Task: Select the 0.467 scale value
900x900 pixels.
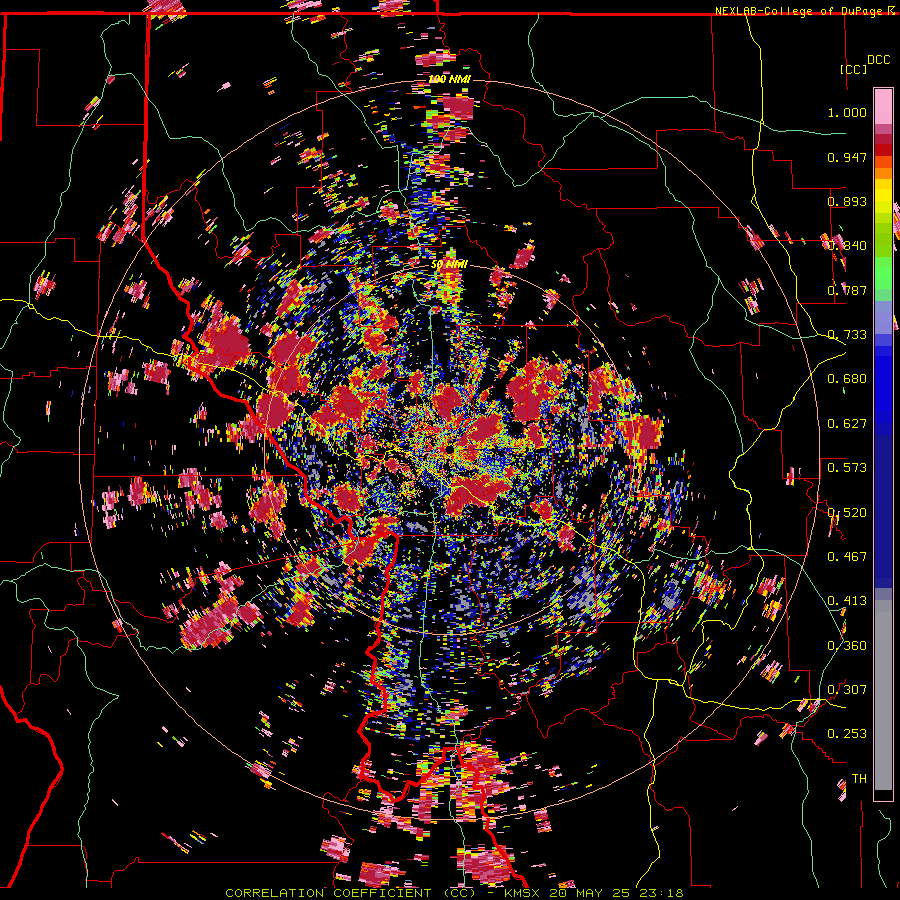Action: 847,557
